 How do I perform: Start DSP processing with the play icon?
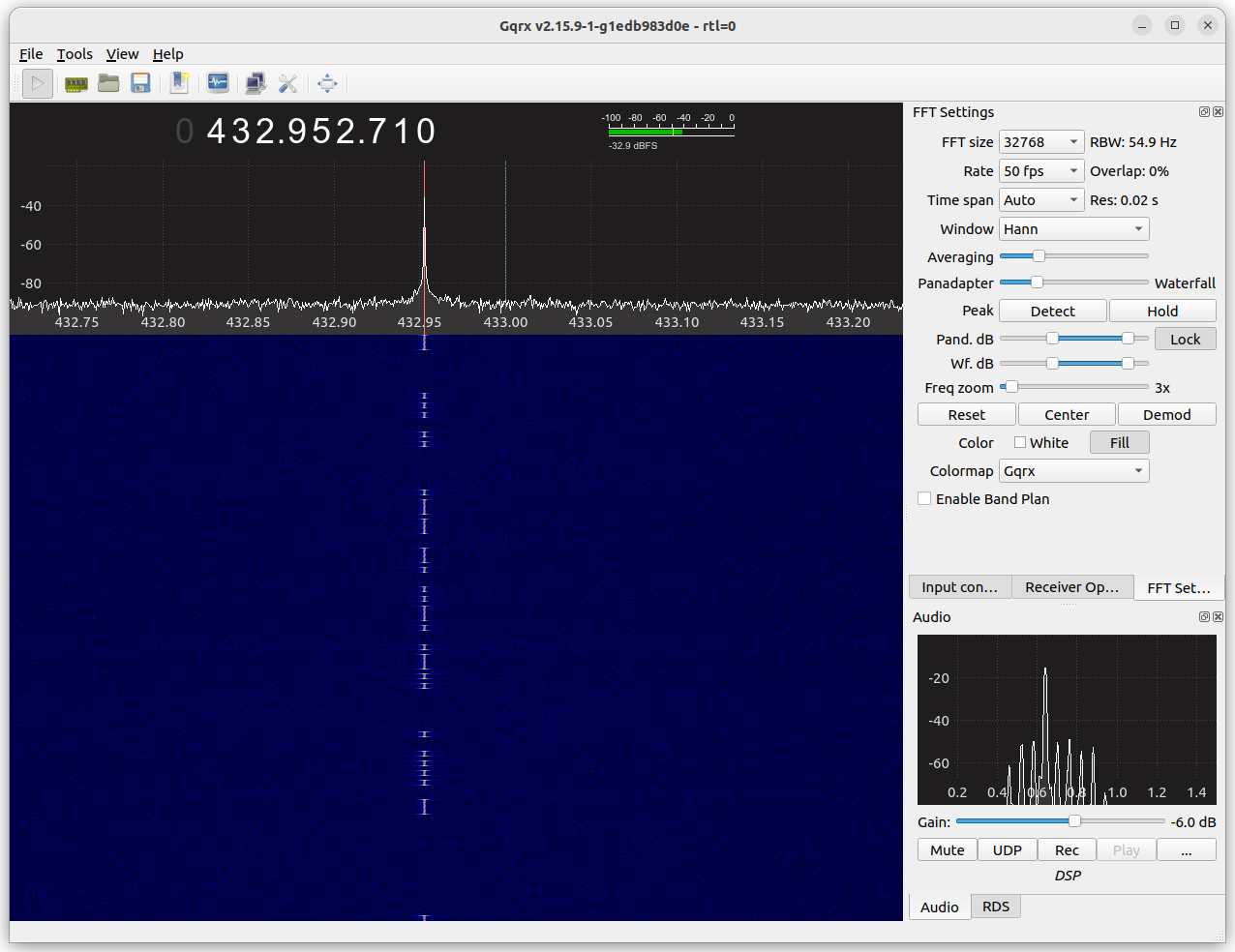(x=37, y=83)
